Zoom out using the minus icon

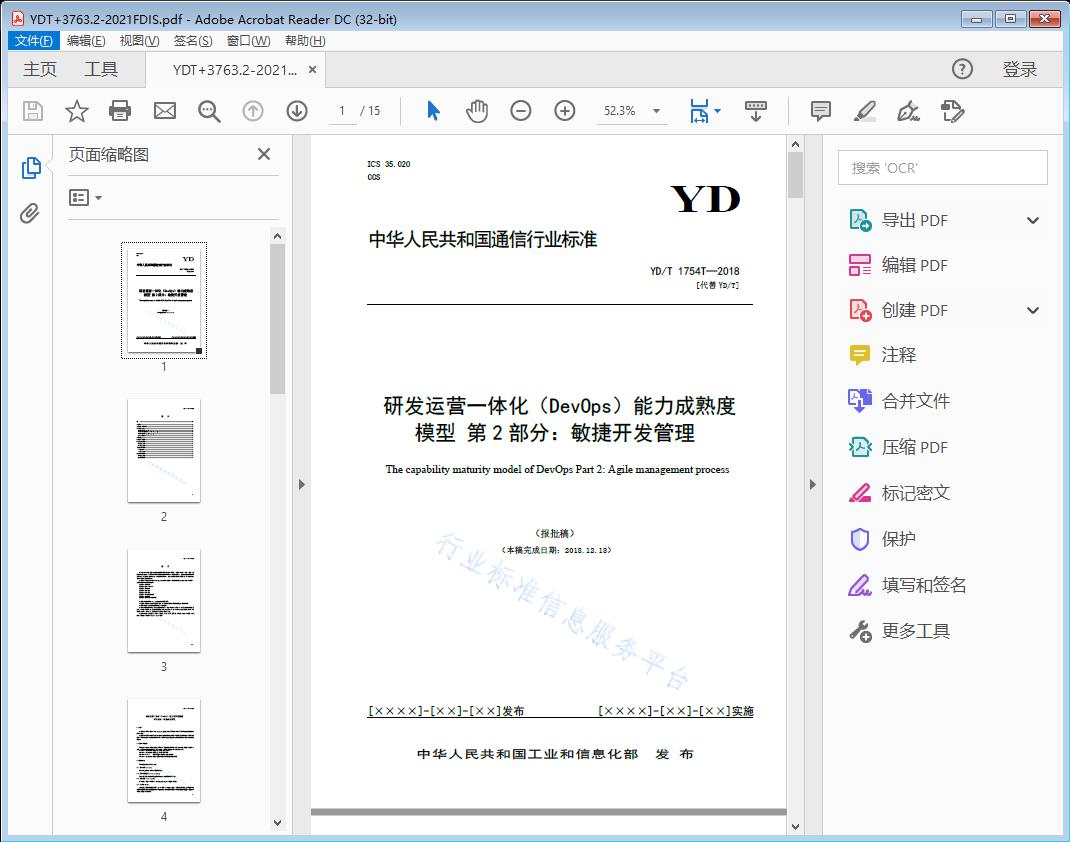[x=520, y=111]
